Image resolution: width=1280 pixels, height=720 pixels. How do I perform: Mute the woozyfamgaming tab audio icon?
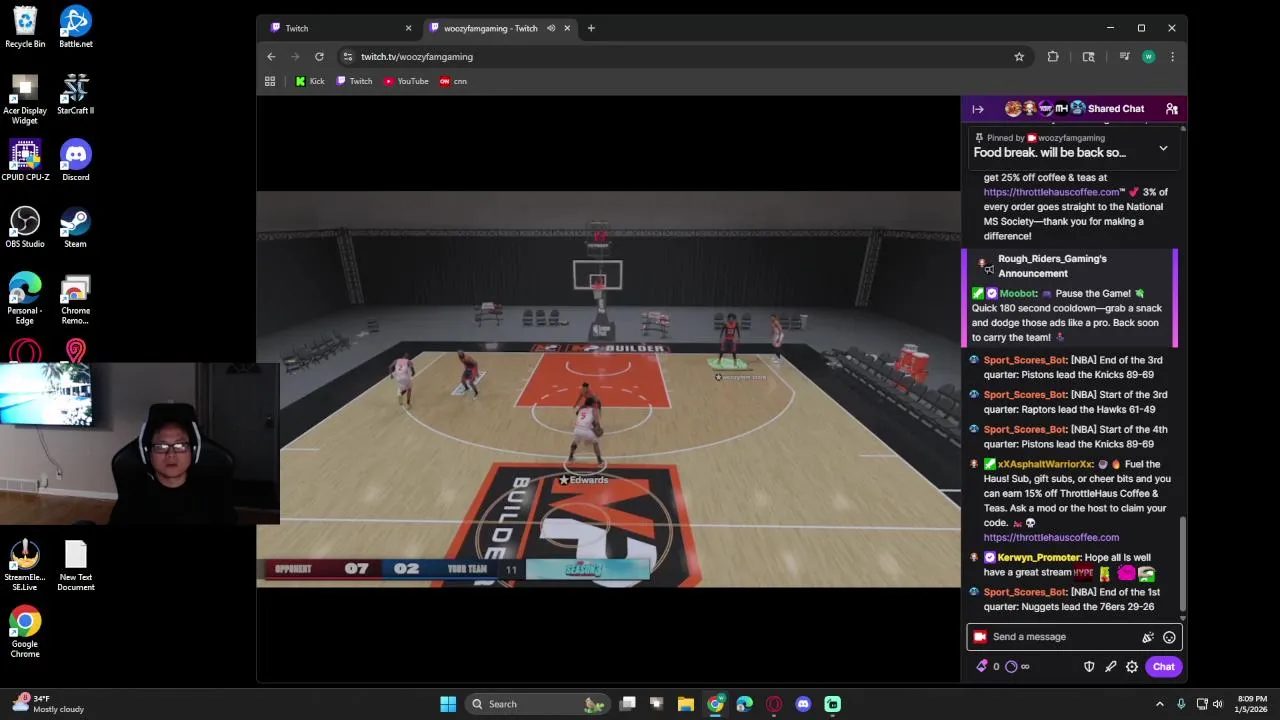coord(550,28)
